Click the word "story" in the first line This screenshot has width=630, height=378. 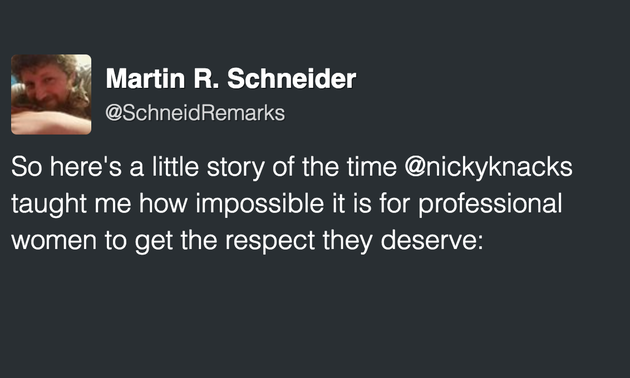pos(235,168)
